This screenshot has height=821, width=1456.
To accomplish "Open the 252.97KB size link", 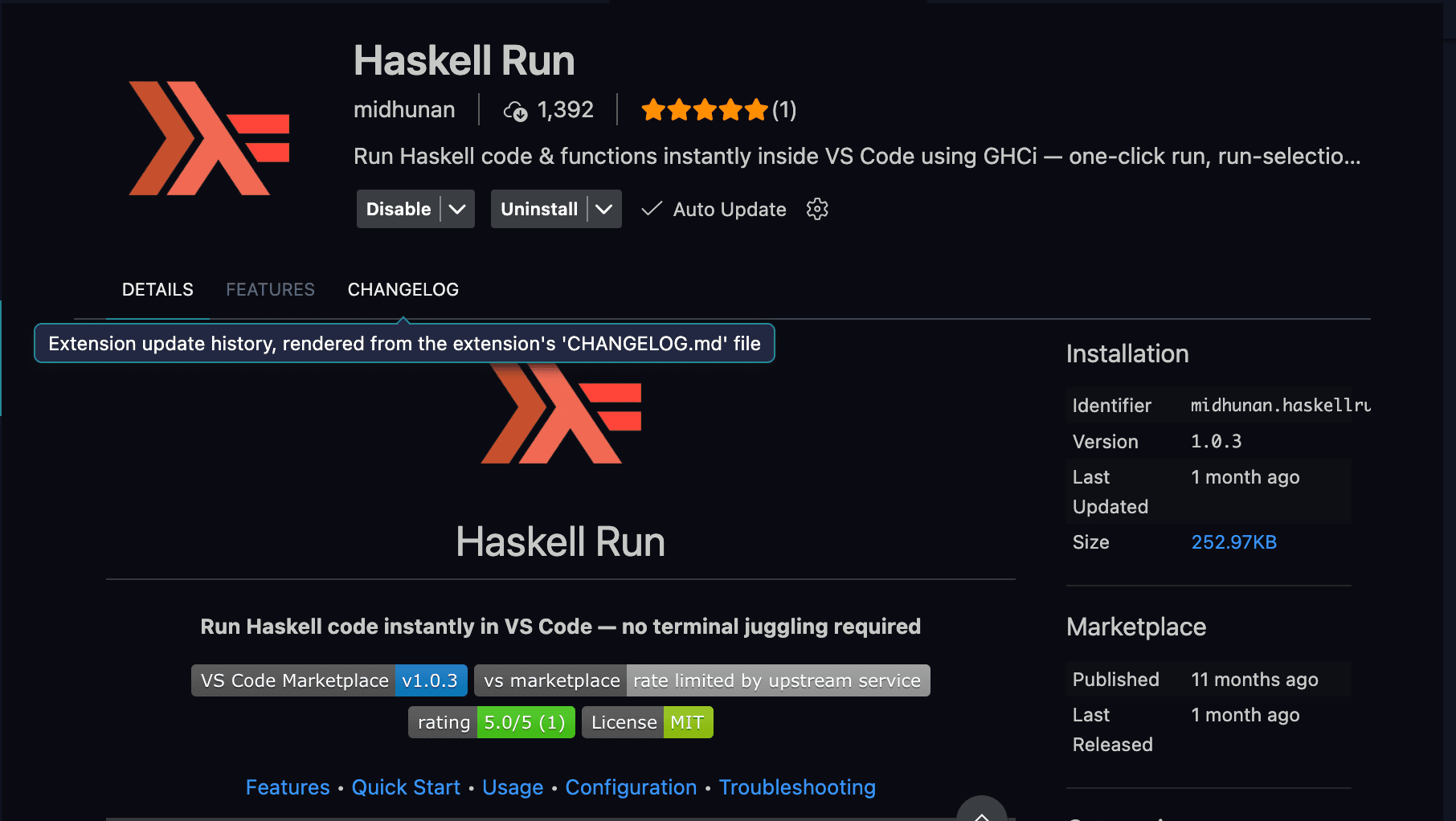I will (1234, 542).
